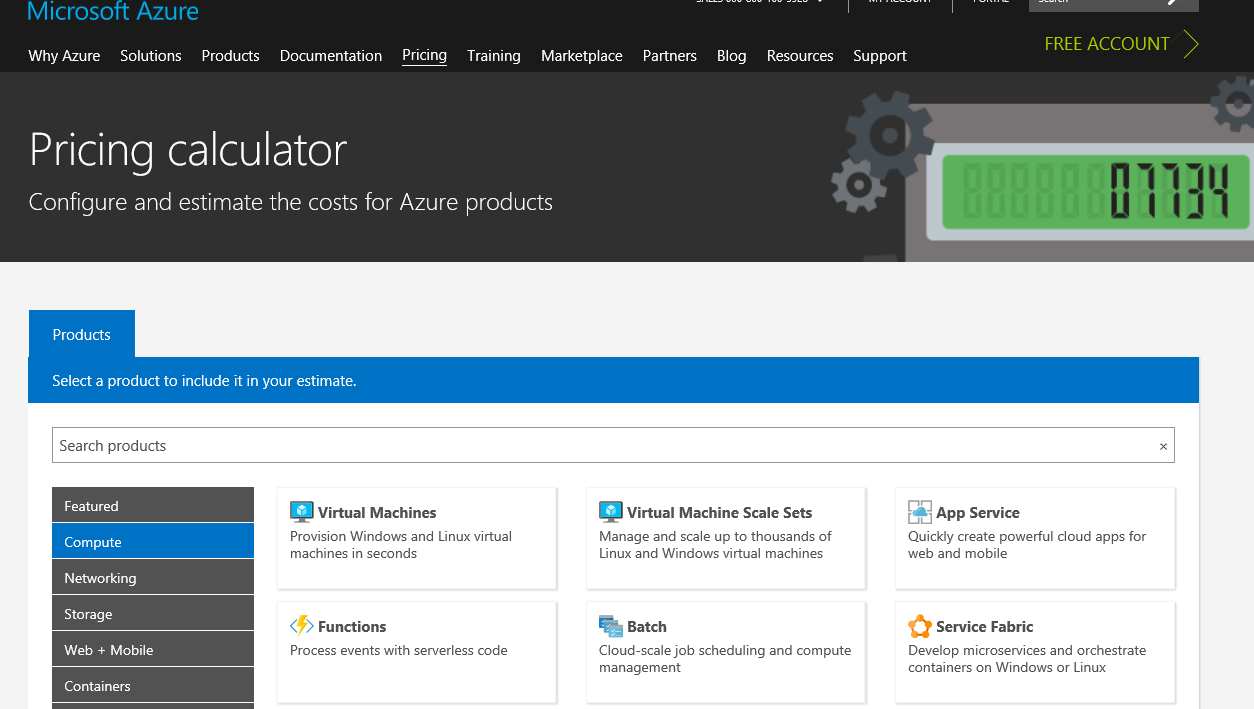Image resolution: width=1254 pixels, height=709 pixels.
Task: Click 'Cloud-scale job scheduling' description
Action: [725, 659]
